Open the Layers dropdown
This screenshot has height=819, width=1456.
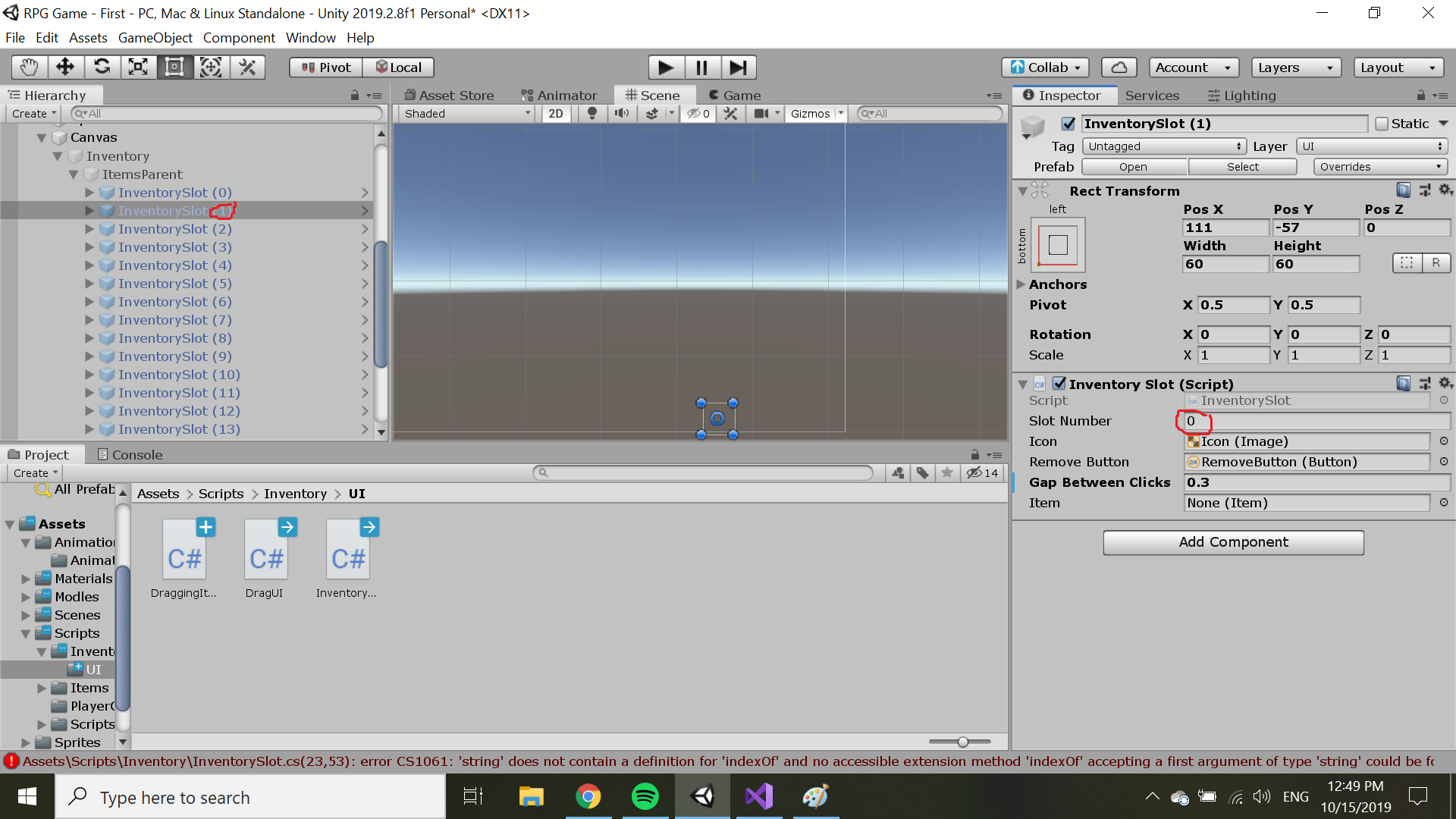pos(1295,67)
